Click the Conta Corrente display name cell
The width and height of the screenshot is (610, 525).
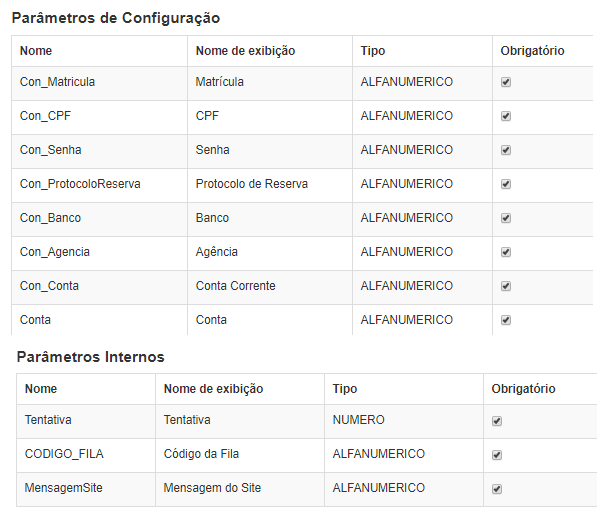click(x=270, y=287)
